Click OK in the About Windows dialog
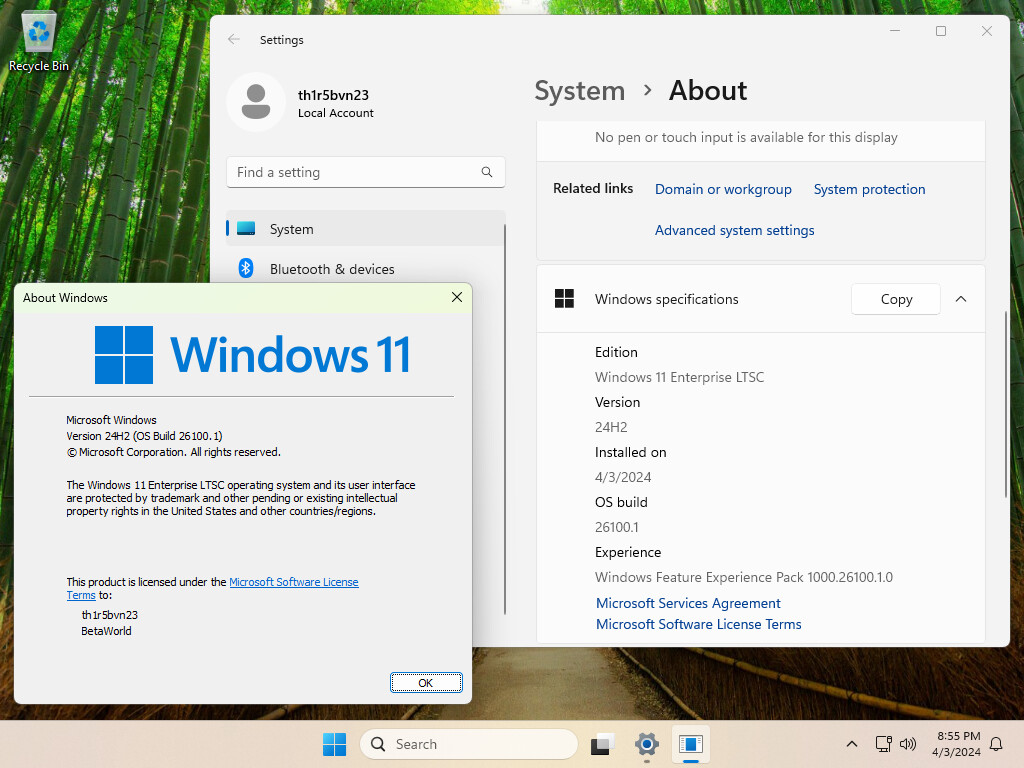1024x768 pixels. click(x=426, y=682)
